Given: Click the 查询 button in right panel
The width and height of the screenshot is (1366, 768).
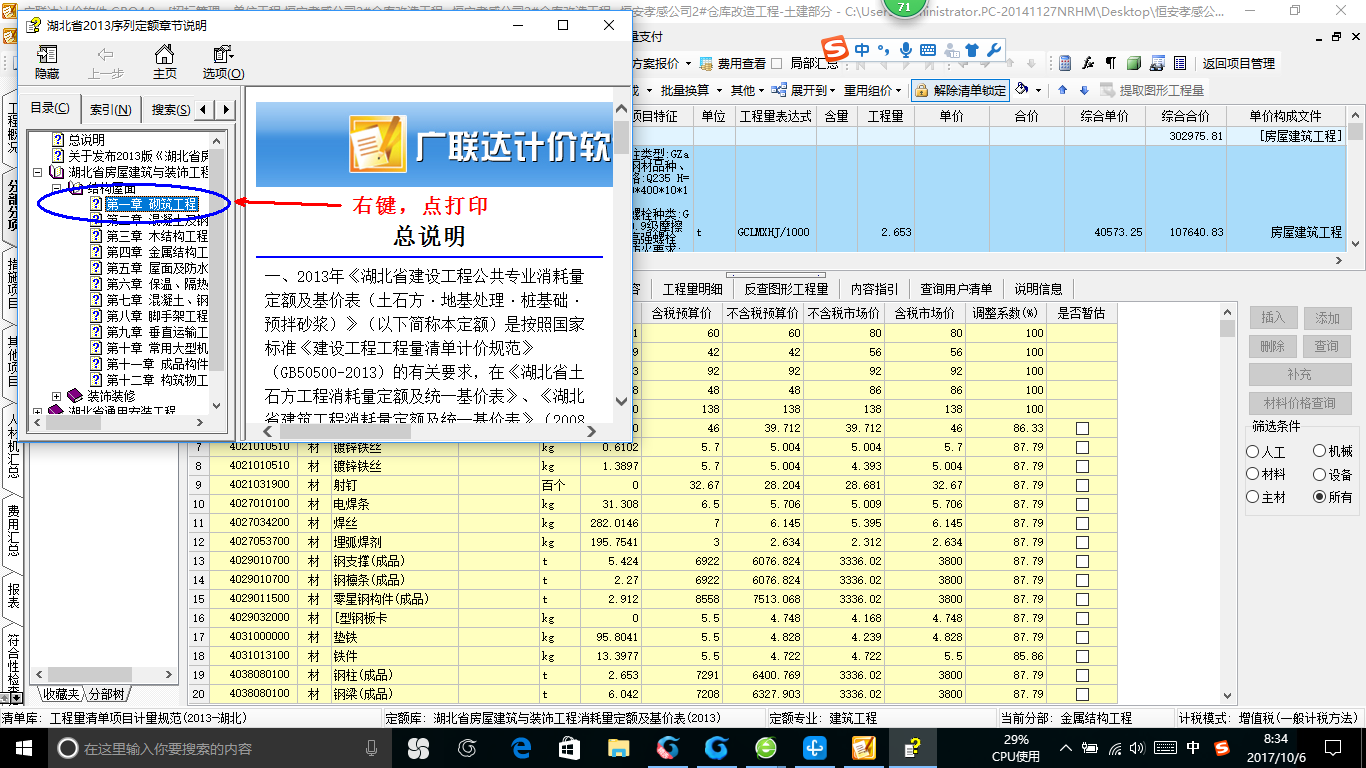Looking at the screenshot, I should tap(1328, 346).
